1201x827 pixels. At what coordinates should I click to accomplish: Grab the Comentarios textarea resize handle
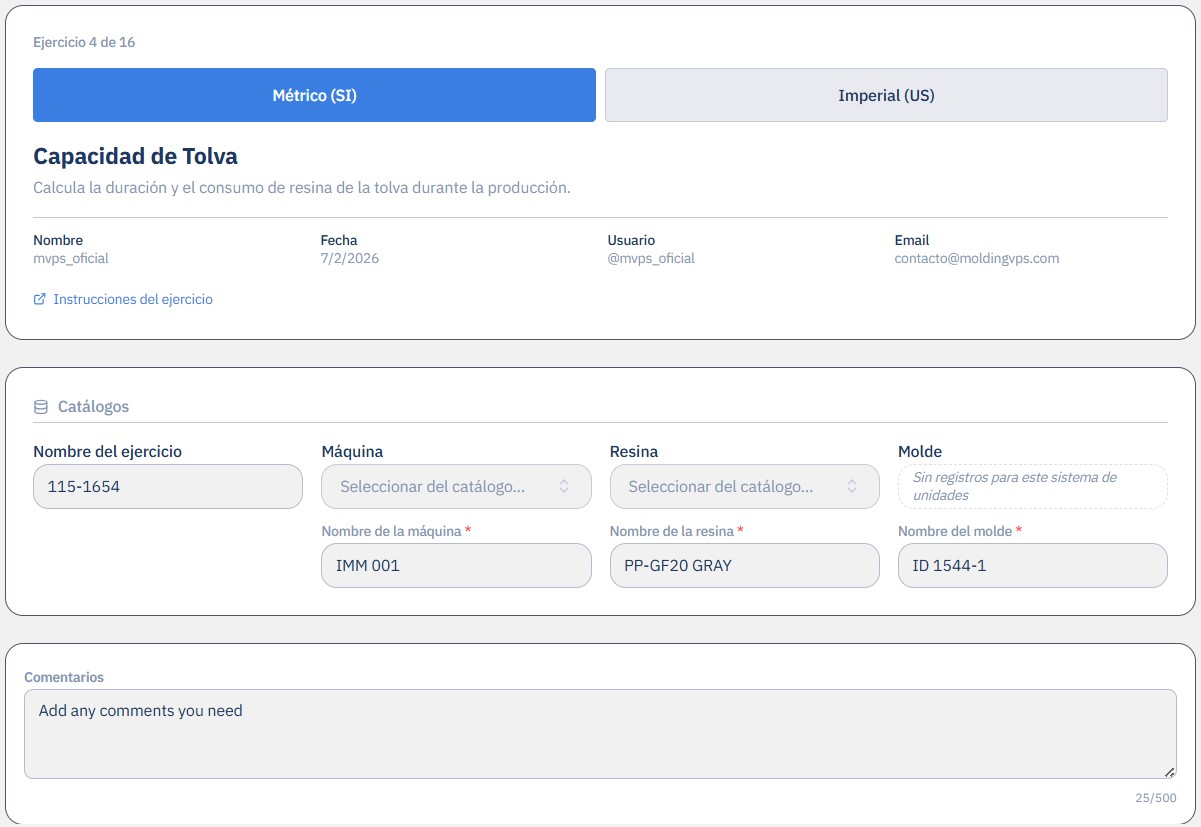1170,772
